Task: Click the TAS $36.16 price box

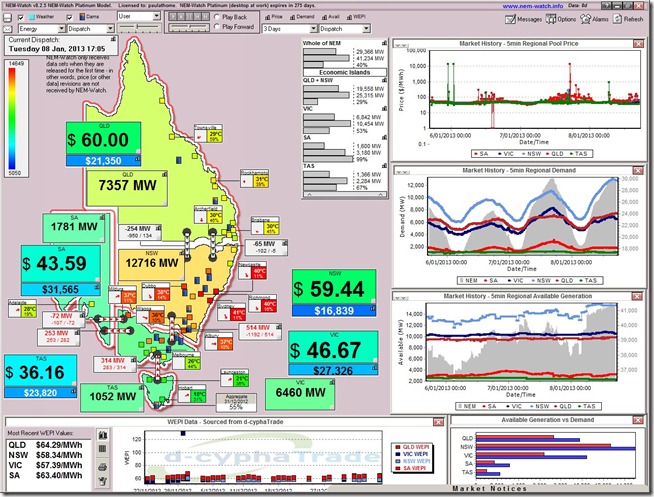Action: 40,371
